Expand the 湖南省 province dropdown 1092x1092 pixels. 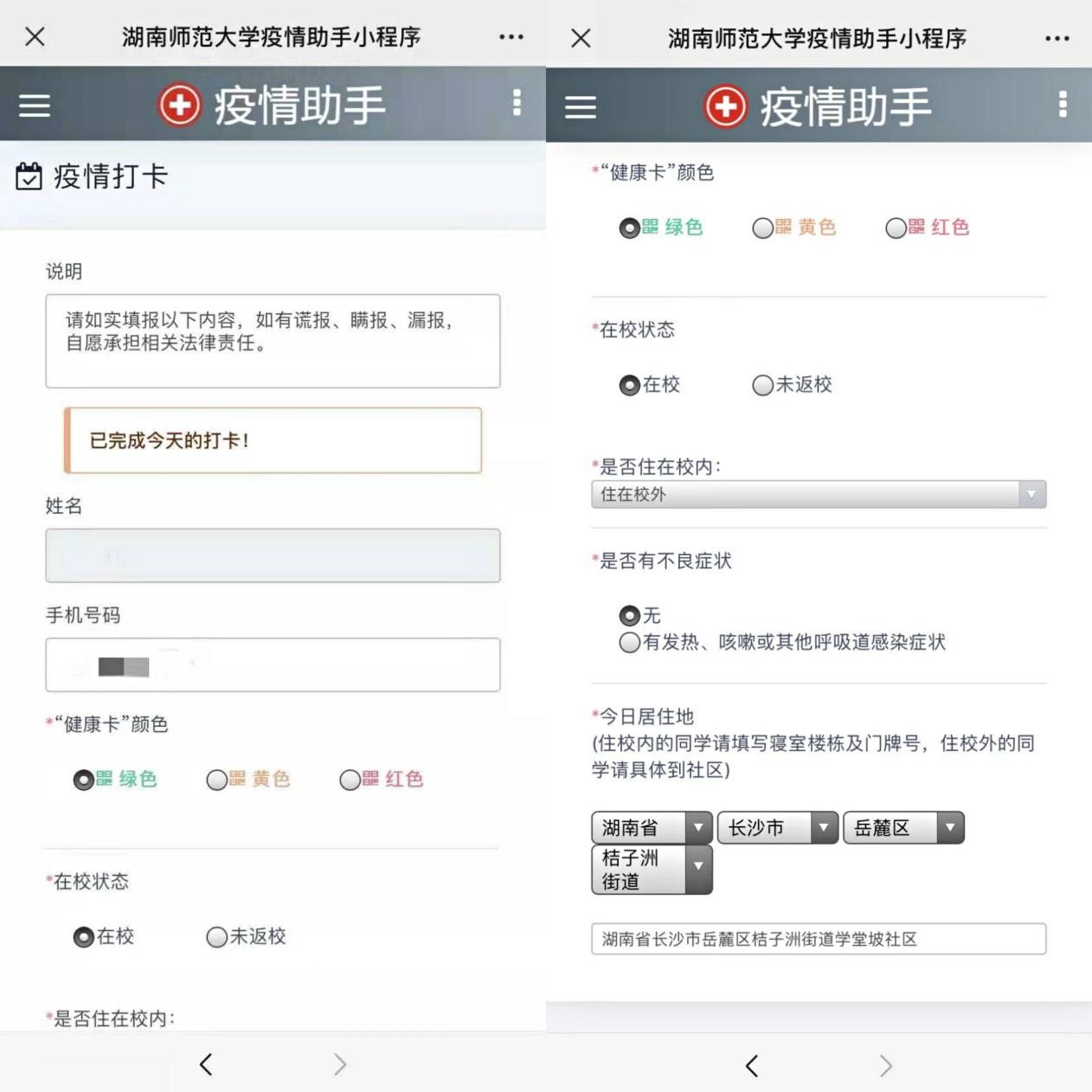(652, 828)
